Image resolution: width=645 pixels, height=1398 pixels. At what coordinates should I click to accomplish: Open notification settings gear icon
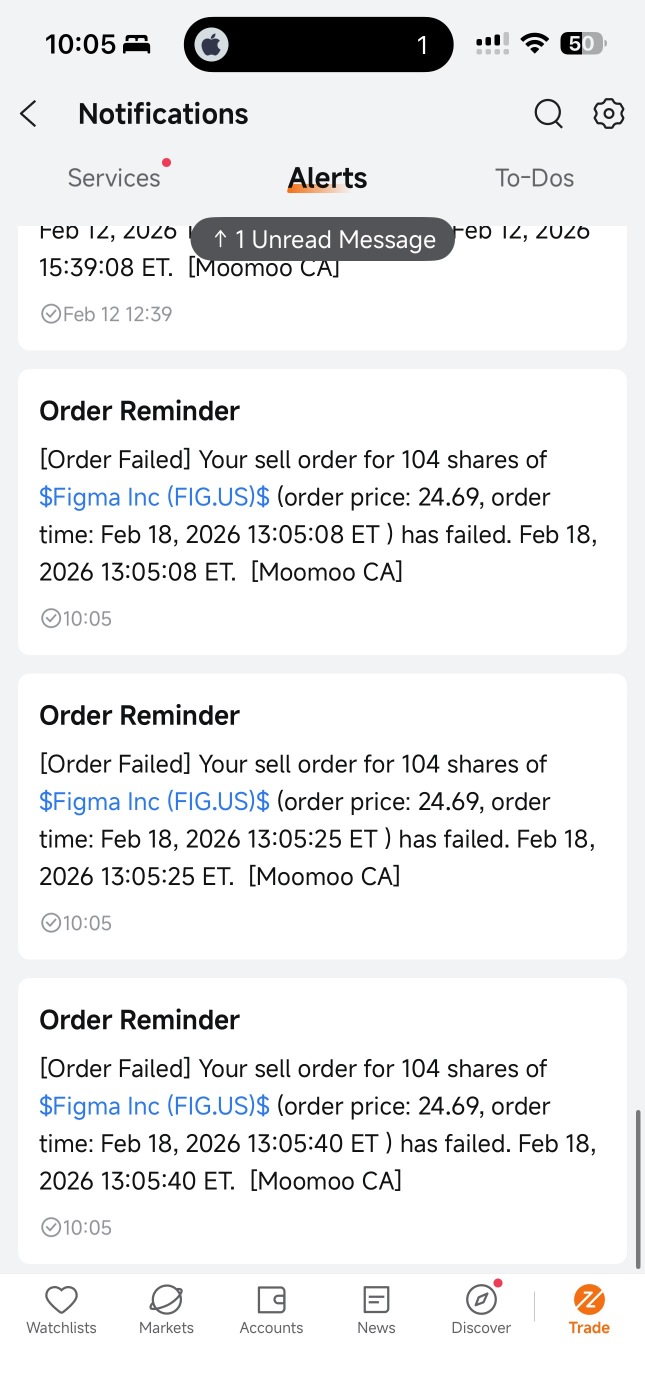click(x=609, y=114)
